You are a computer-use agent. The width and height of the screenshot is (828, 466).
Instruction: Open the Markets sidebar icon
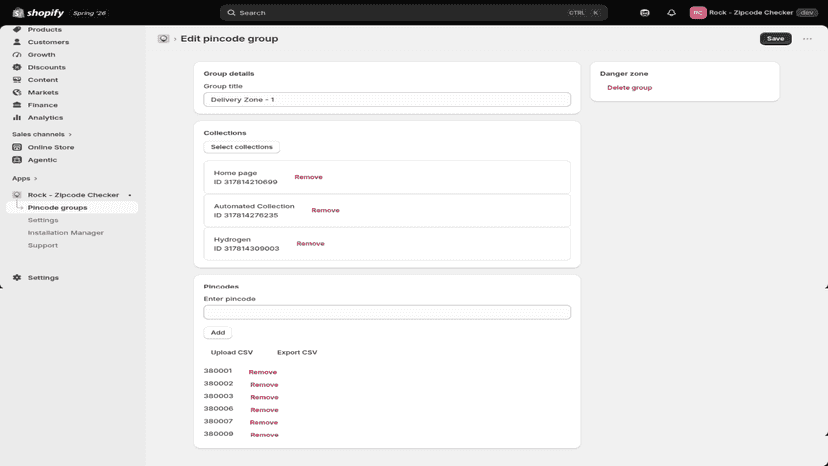[17, 92]
